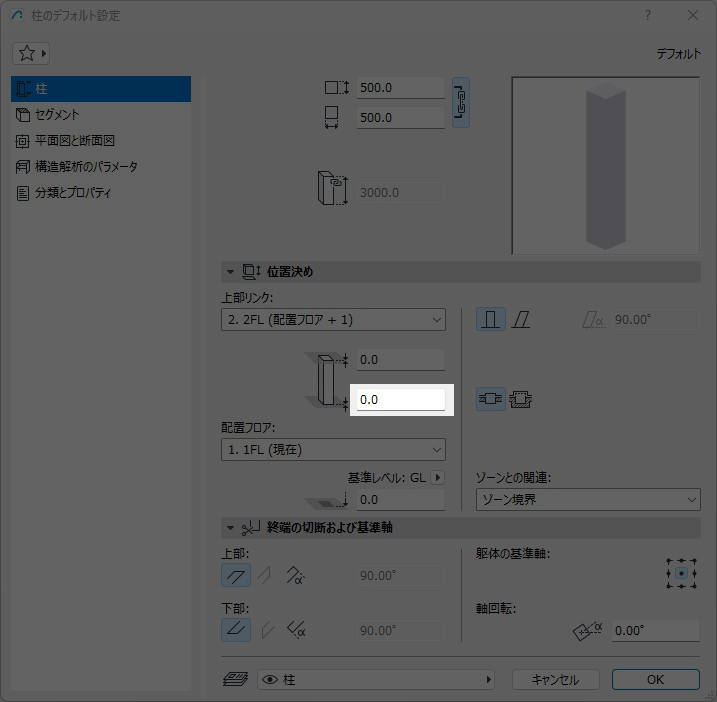
Task: Select the vertical column icon
Action: coord(490,320)
